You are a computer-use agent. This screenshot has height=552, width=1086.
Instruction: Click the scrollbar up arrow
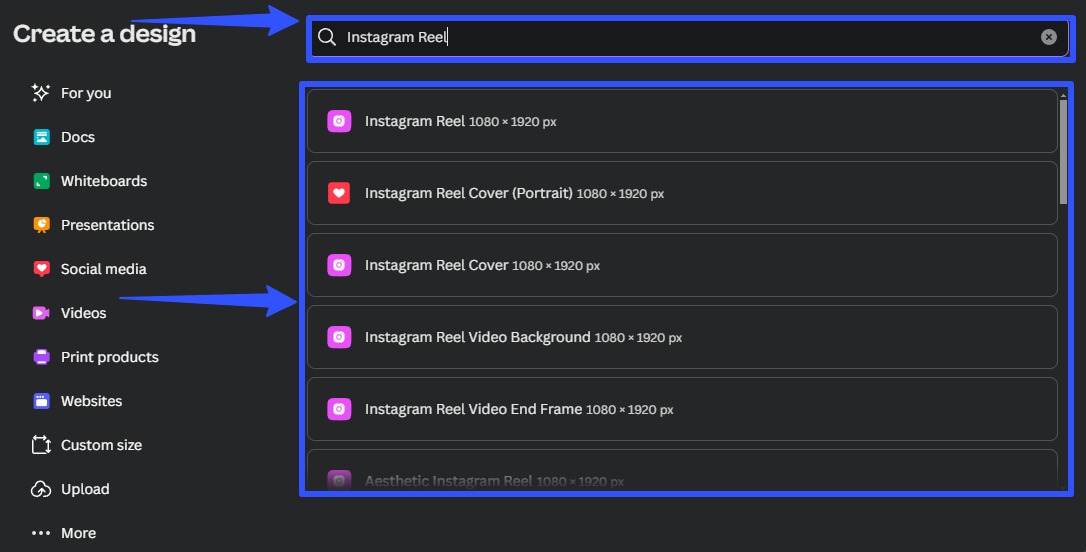pyautogui.click(x=1063, y=96)
